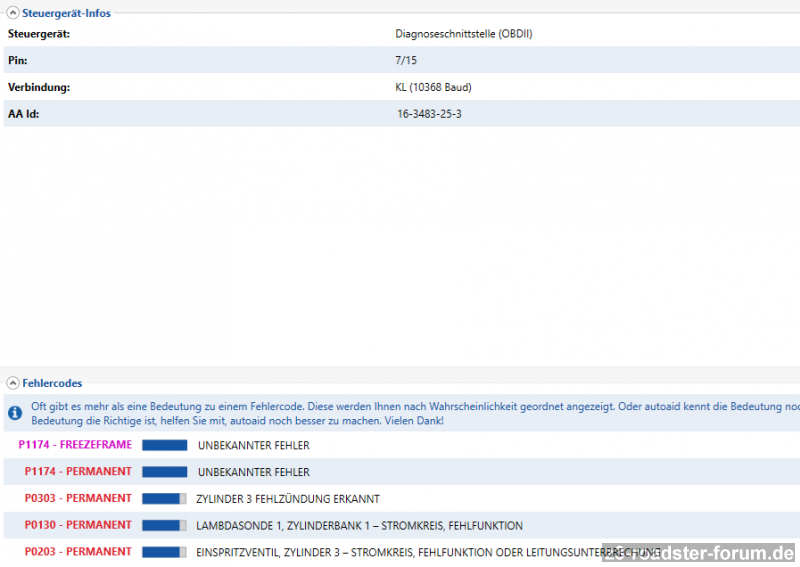Select the AA Id value 16-3483-25-3
Screen dimensions: 800x567
click(429, 114)
